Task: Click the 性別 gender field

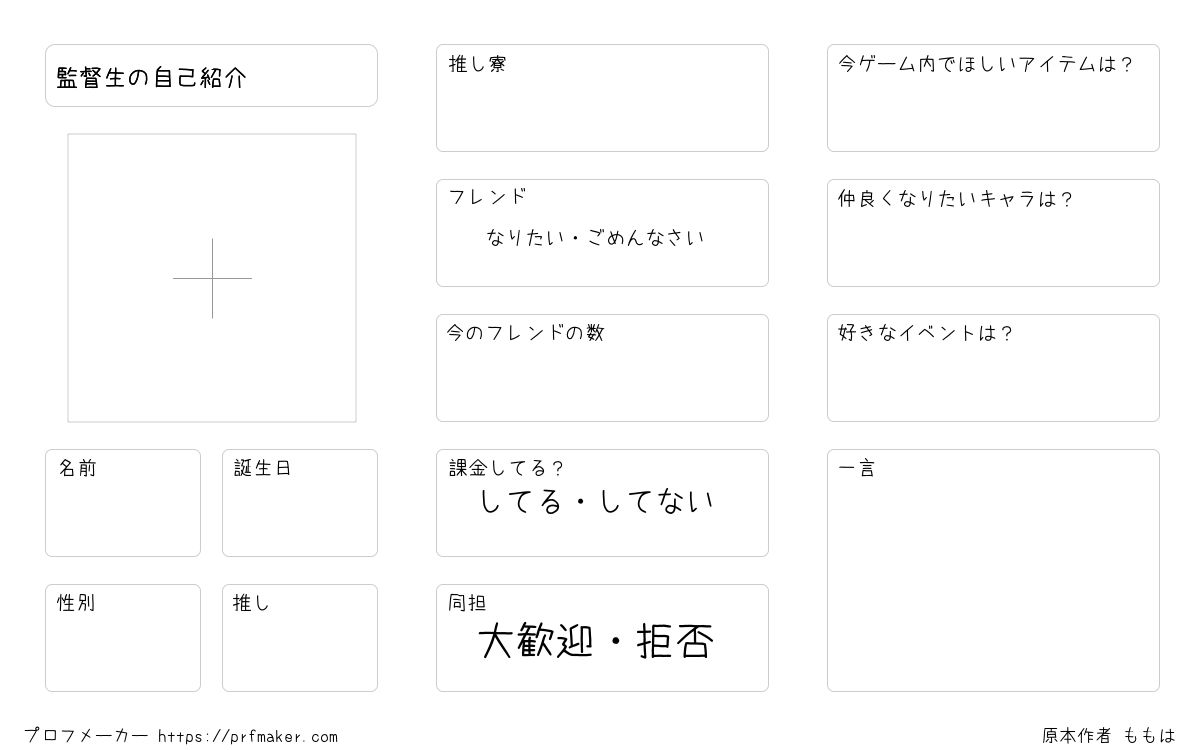Action: (x=123, y=638)
